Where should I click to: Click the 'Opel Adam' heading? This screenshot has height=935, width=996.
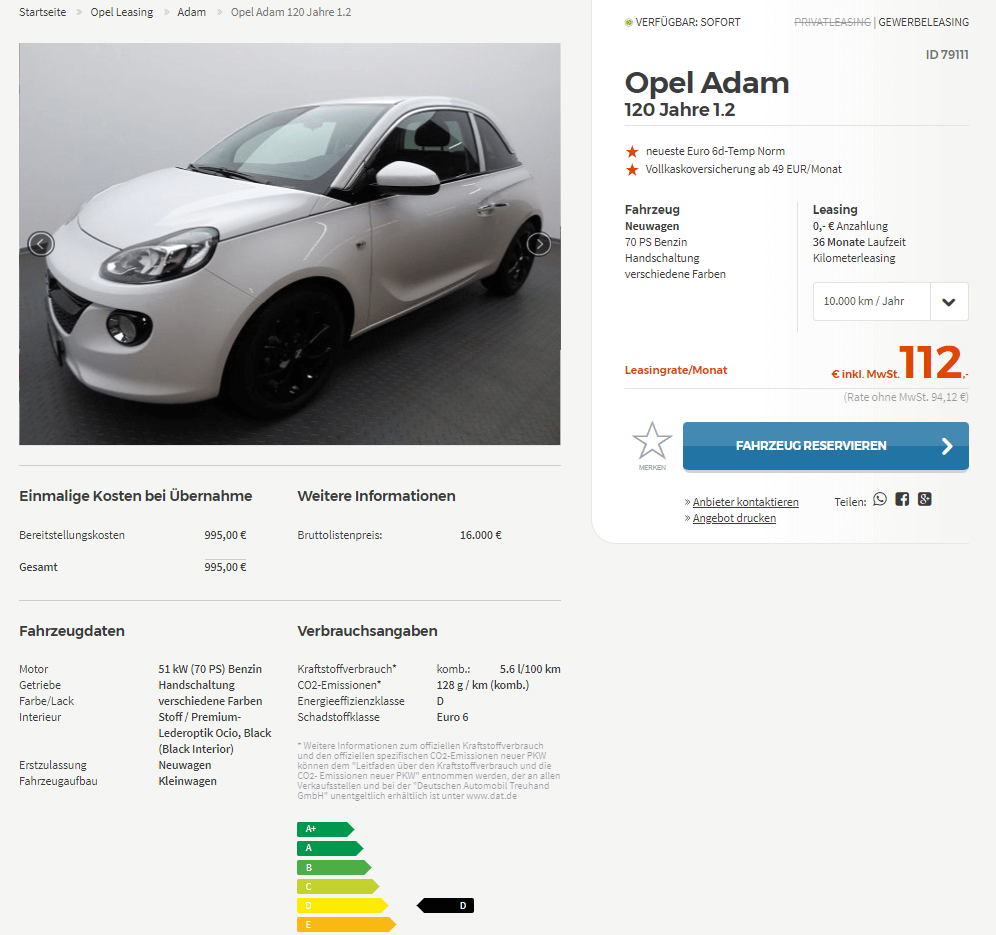[x=707, y=83]
